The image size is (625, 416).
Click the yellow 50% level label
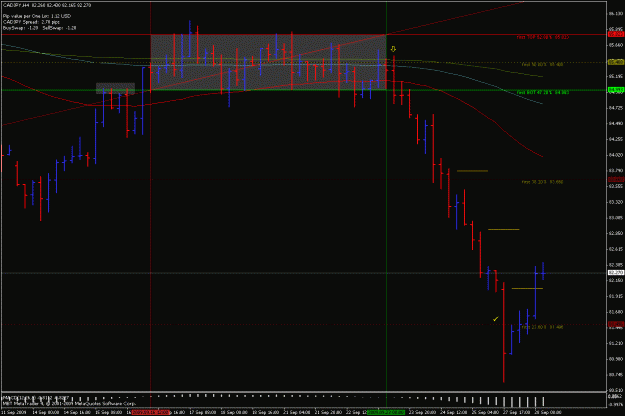(542, 64)
